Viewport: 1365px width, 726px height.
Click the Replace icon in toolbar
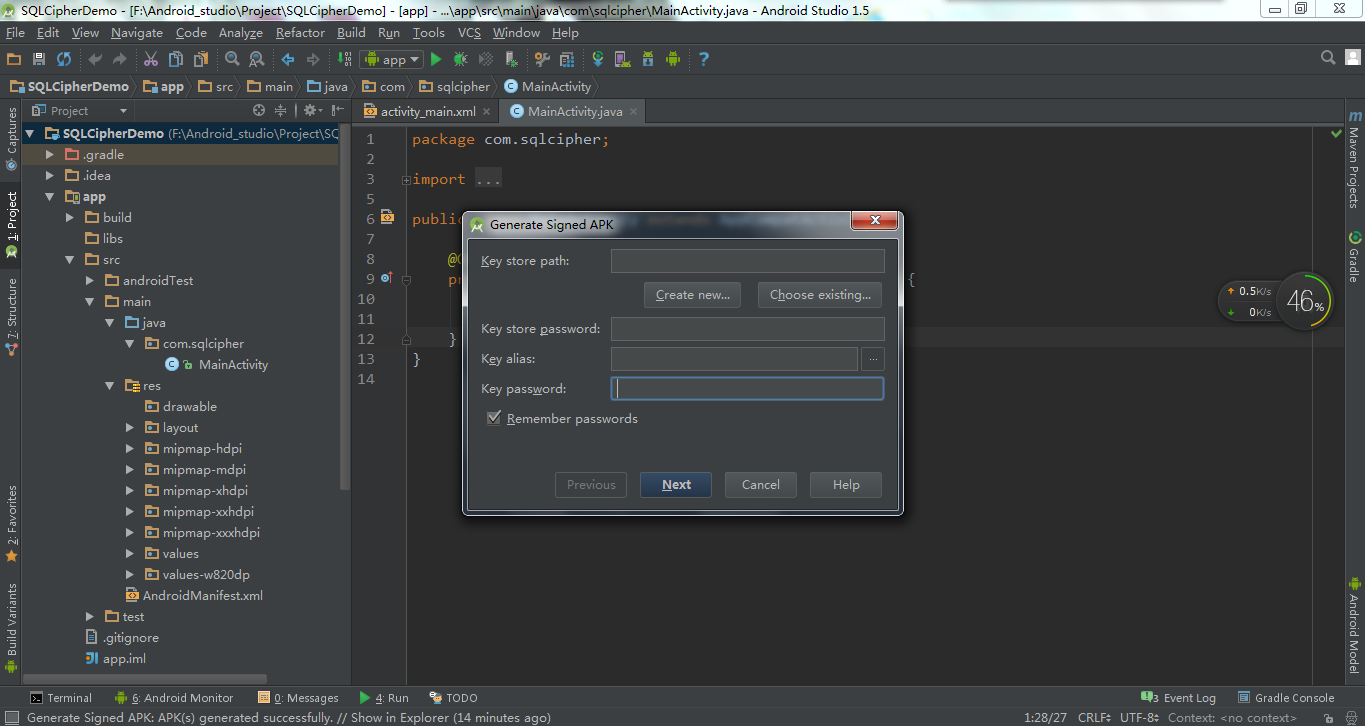pos(257,59)
